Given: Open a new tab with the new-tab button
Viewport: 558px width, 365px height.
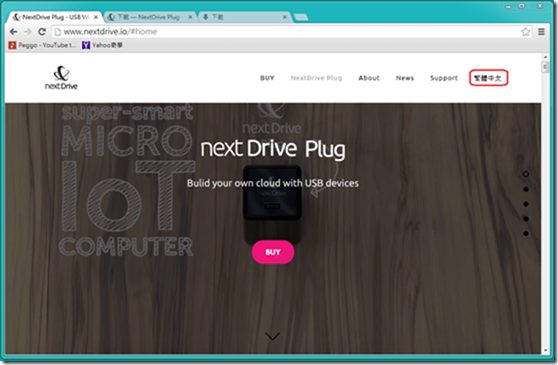Looking at the screenshot, I should (x=301, y=17).
